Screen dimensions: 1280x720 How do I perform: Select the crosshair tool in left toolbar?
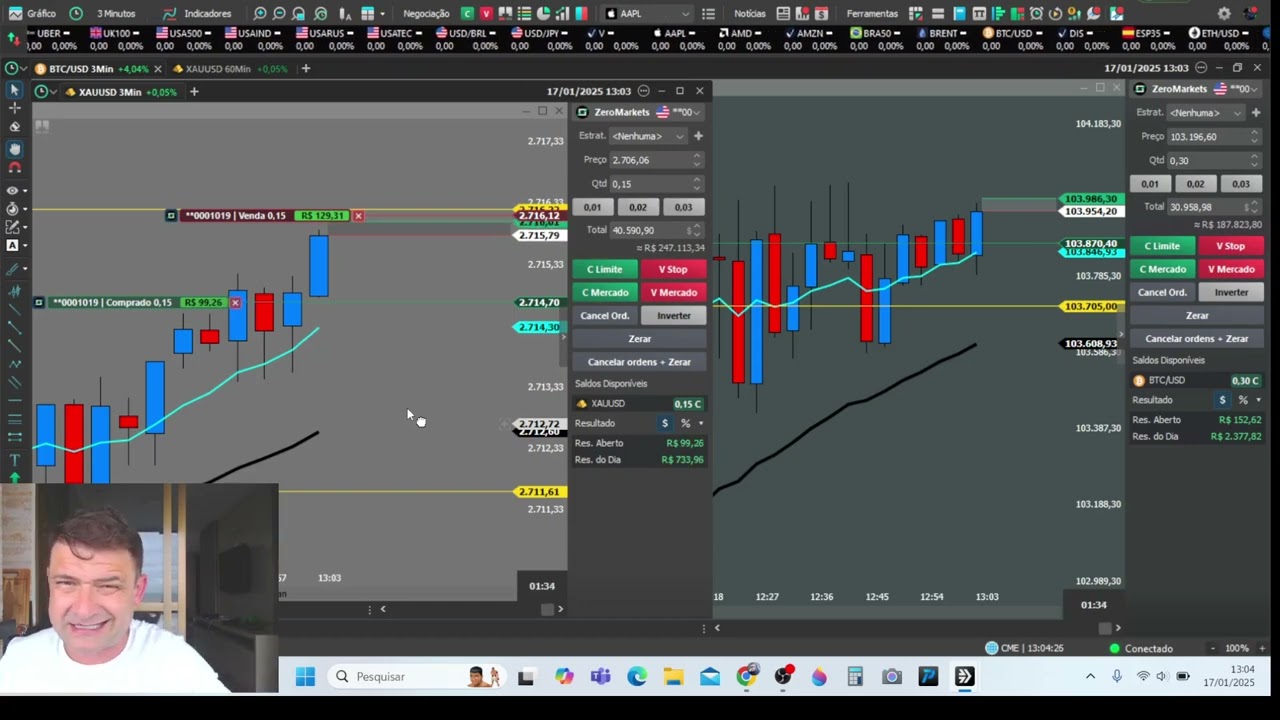tap(14, 108)
